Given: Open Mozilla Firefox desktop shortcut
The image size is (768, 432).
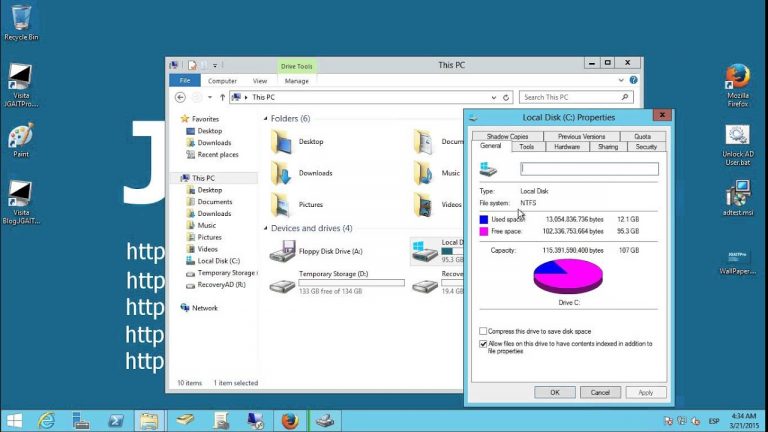Looking at the screenshot, I should coord(738,86).
